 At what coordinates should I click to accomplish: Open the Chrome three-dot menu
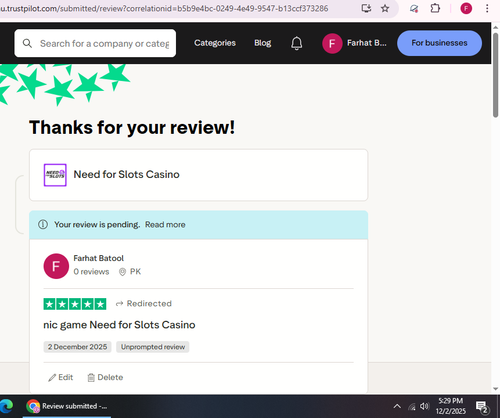point(487,8)
